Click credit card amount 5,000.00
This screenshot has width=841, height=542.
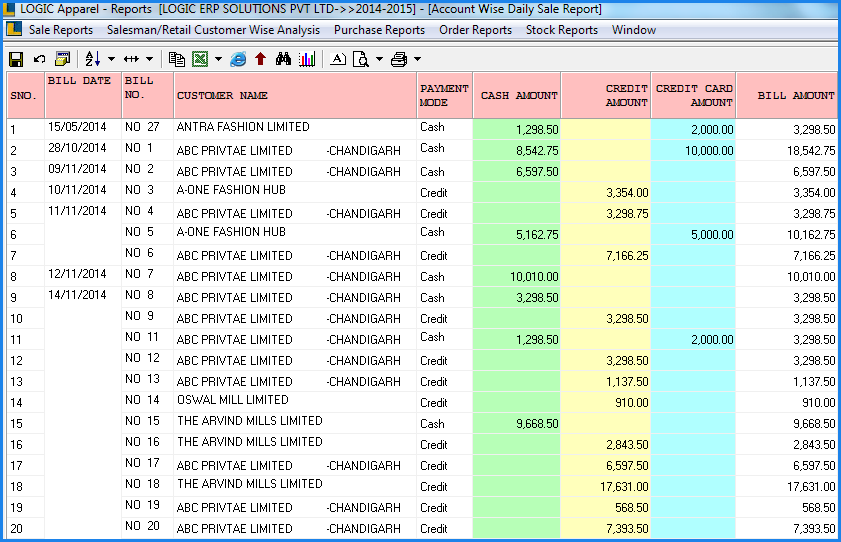[x=712, y=234]
